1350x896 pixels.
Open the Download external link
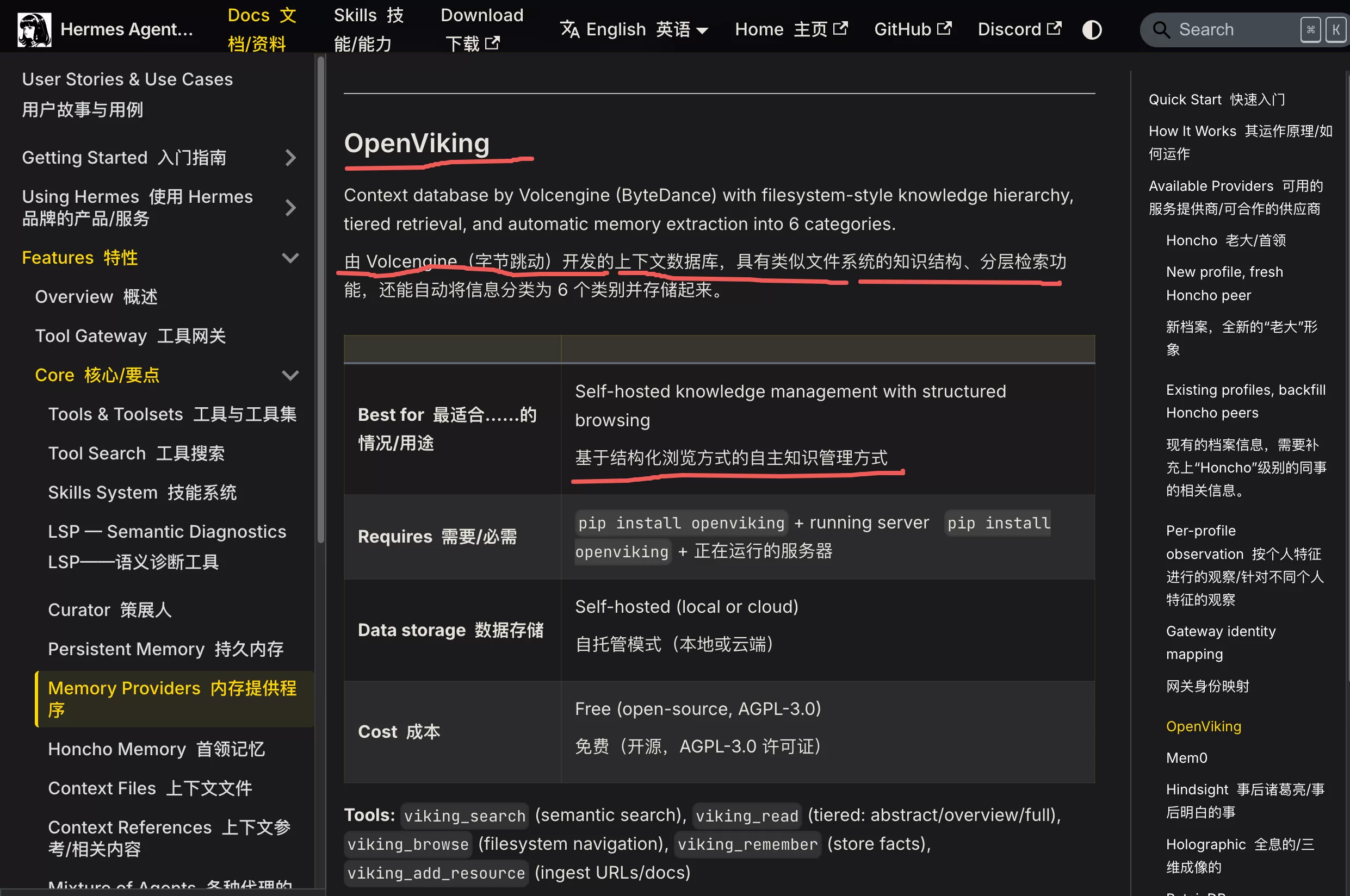pyautogui.click(x=481, y=29)
